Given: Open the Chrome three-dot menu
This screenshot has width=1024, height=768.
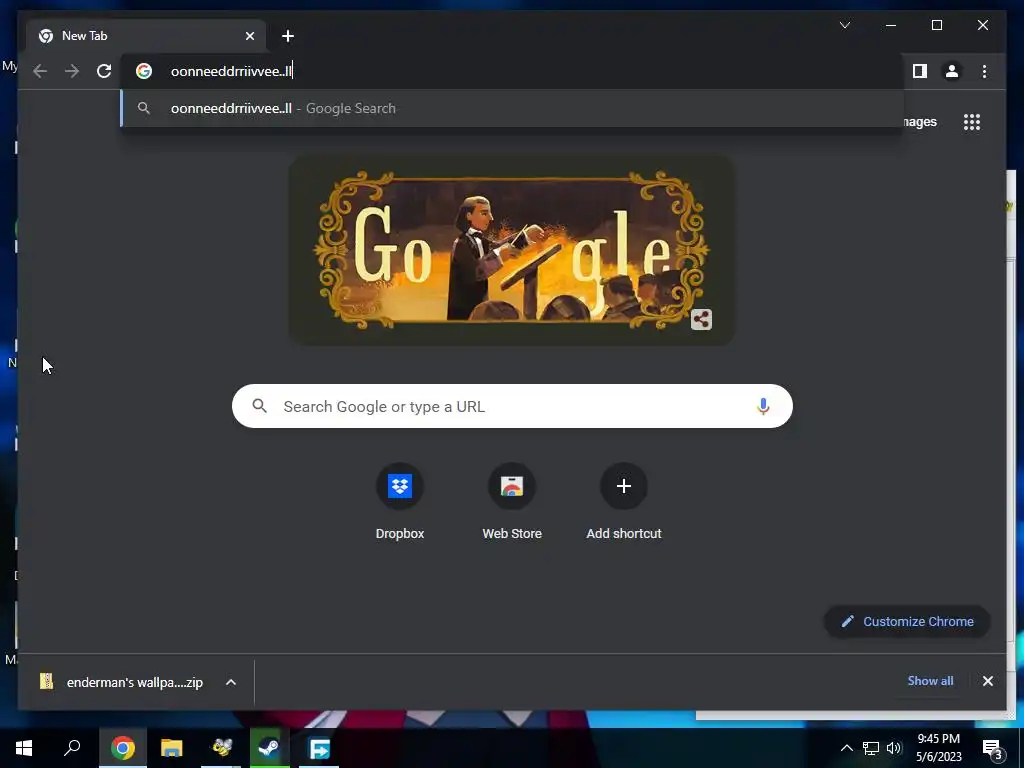Looking at the screenshot, I should [984, 71].
